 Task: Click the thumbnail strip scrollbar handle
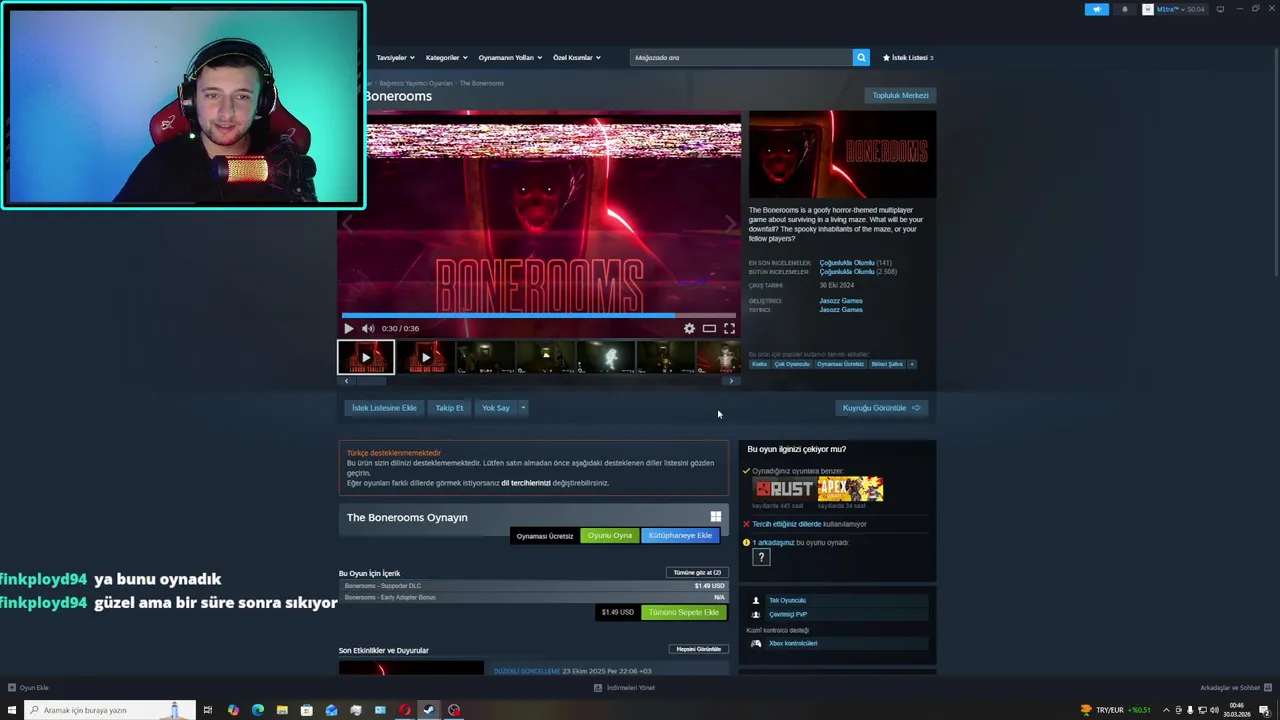370,381
